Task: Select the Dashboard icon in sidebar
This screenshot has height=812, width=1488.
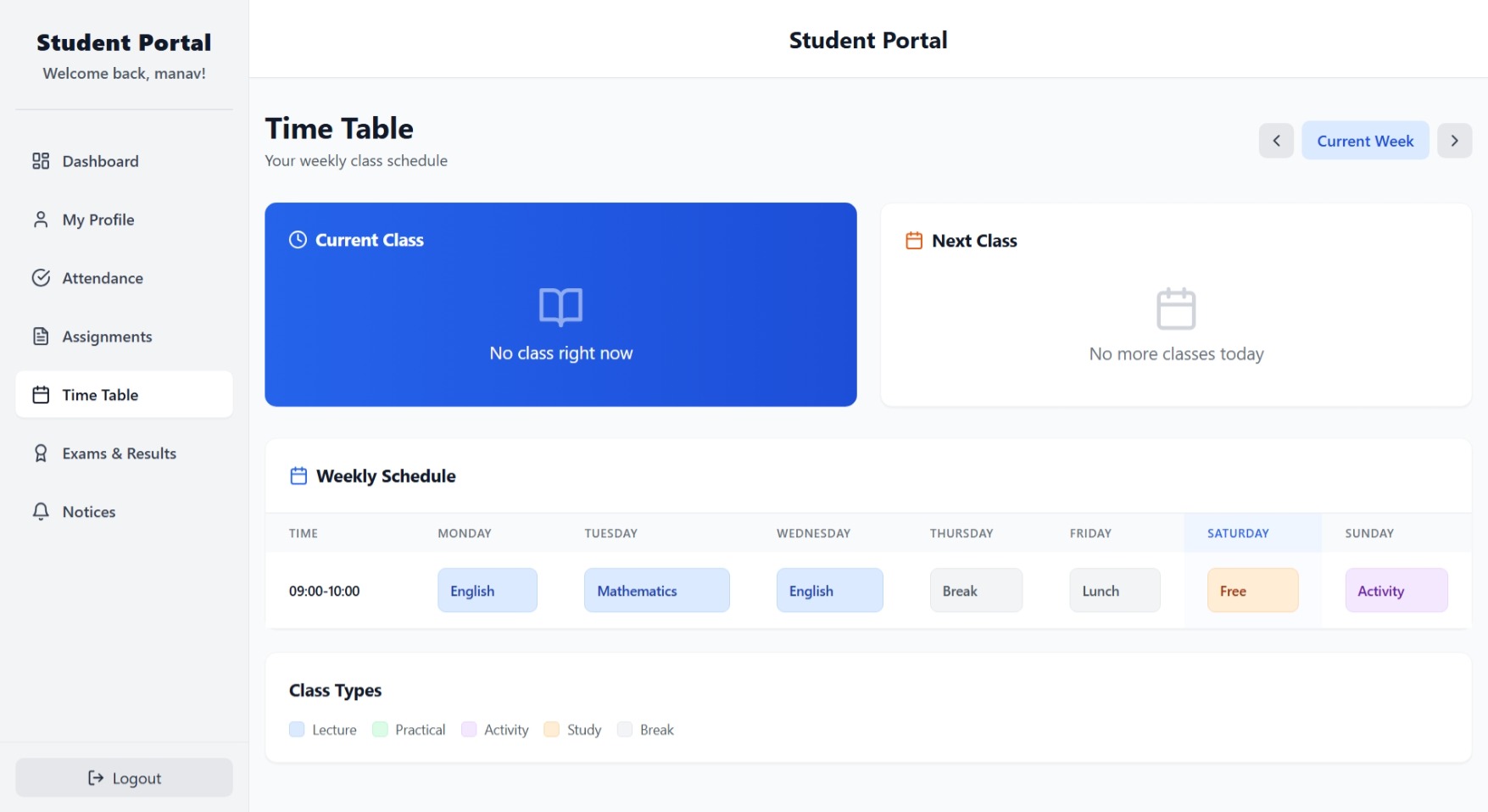Action: (41, 160)
